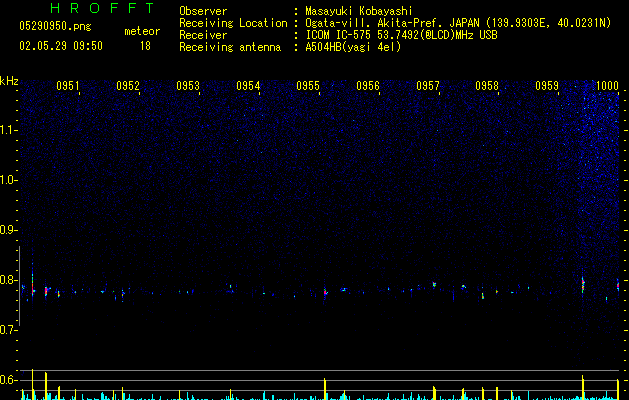Click the 1000 time marker
The height and width of the screenshot is (400, 629).
(607, 86)
